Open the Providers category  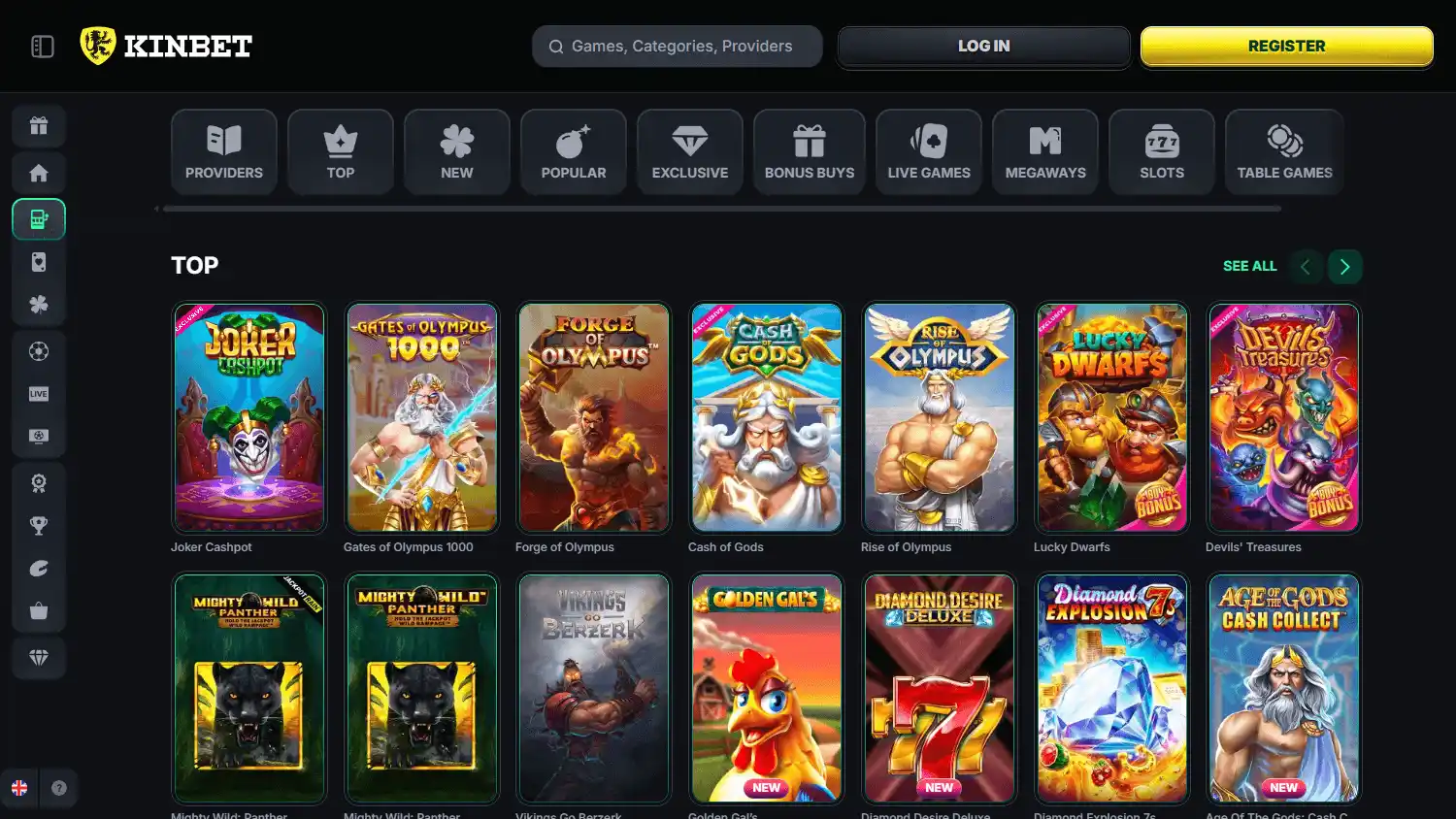click(x=224, y=152)
